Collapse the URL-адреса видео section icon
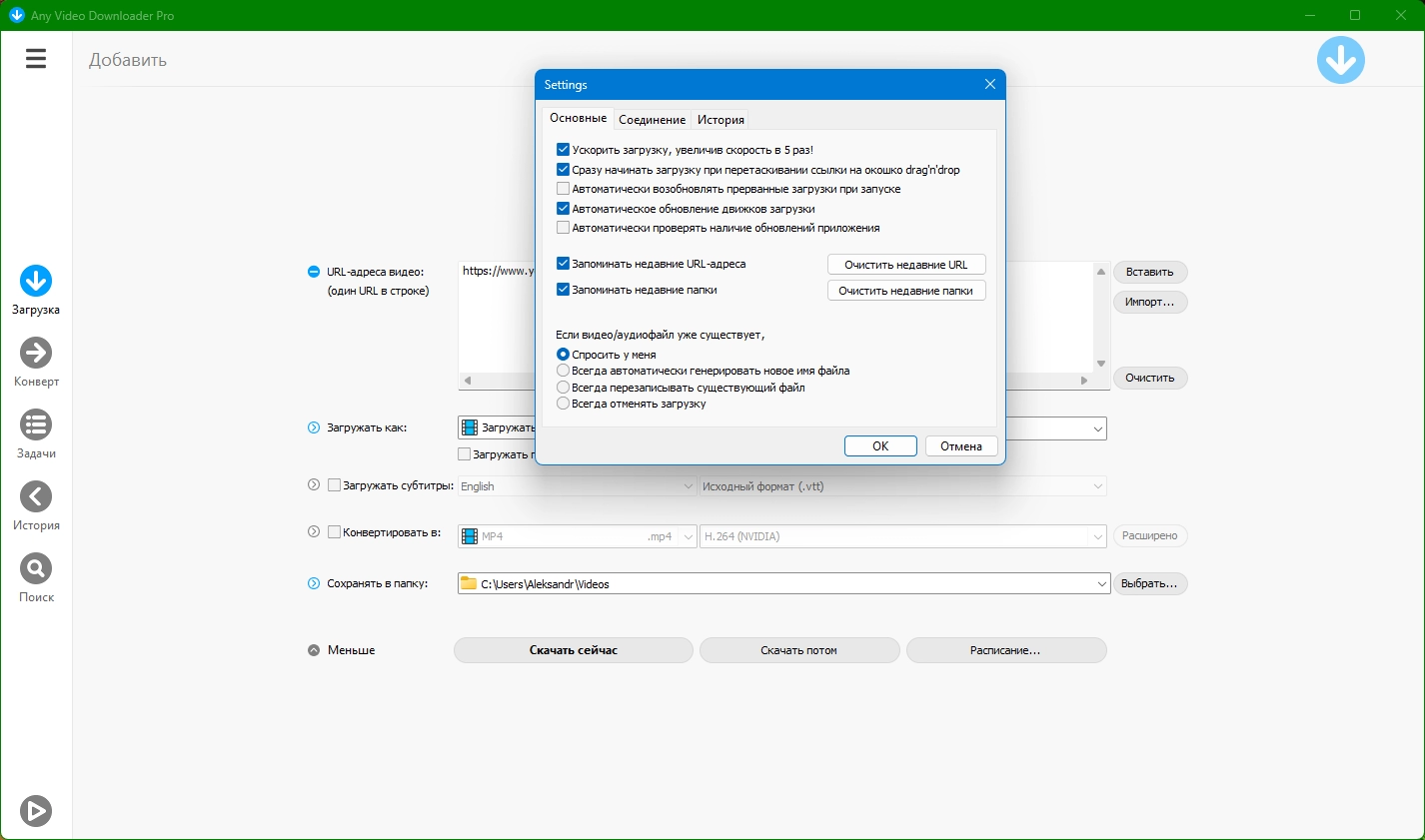The width and height of the screenshot is (1425, 840). pyautogui.click(x=314, y=272)
